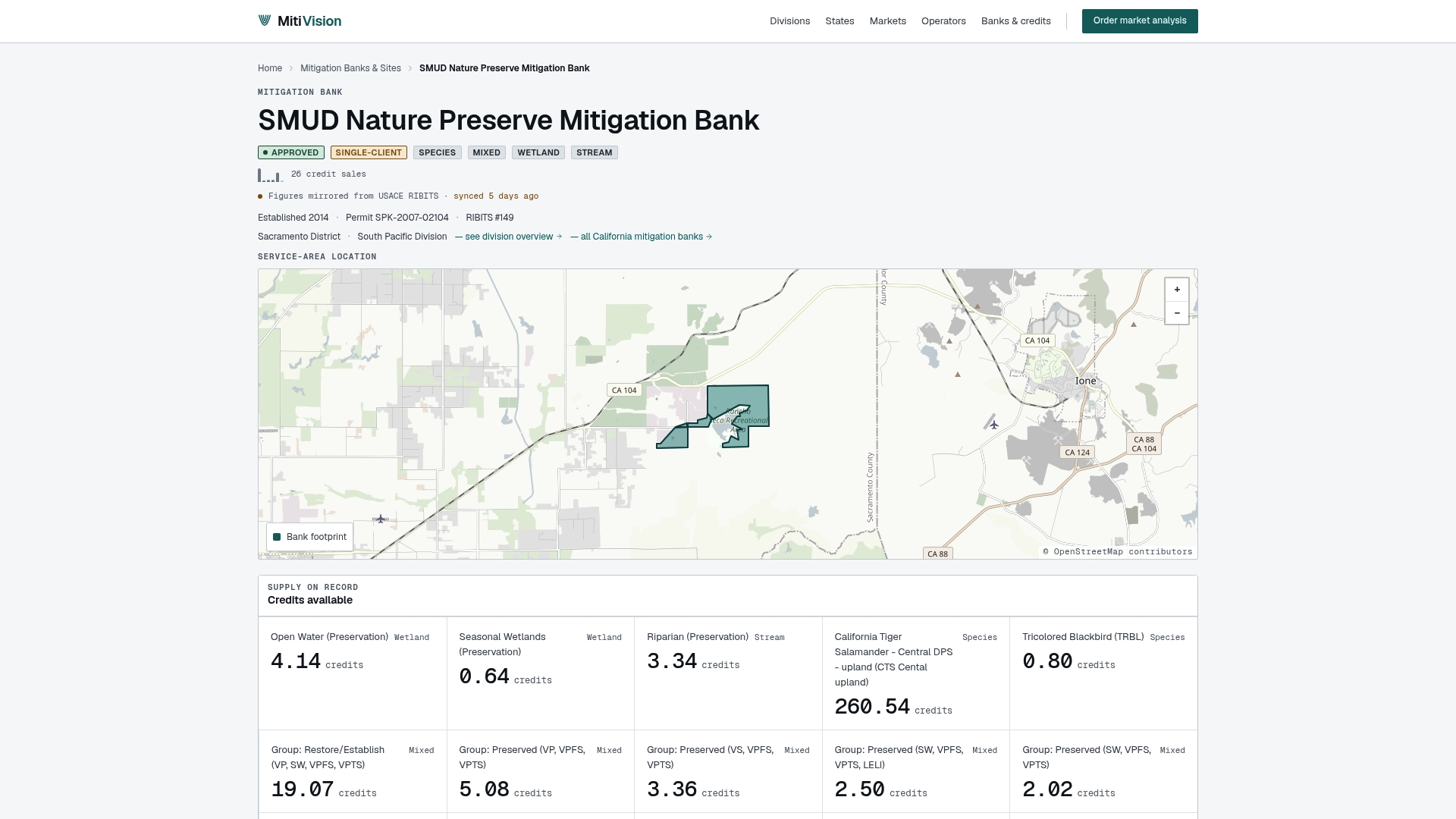
Task: Click the CA 124 road label on the map
Action: [1077, 453]
